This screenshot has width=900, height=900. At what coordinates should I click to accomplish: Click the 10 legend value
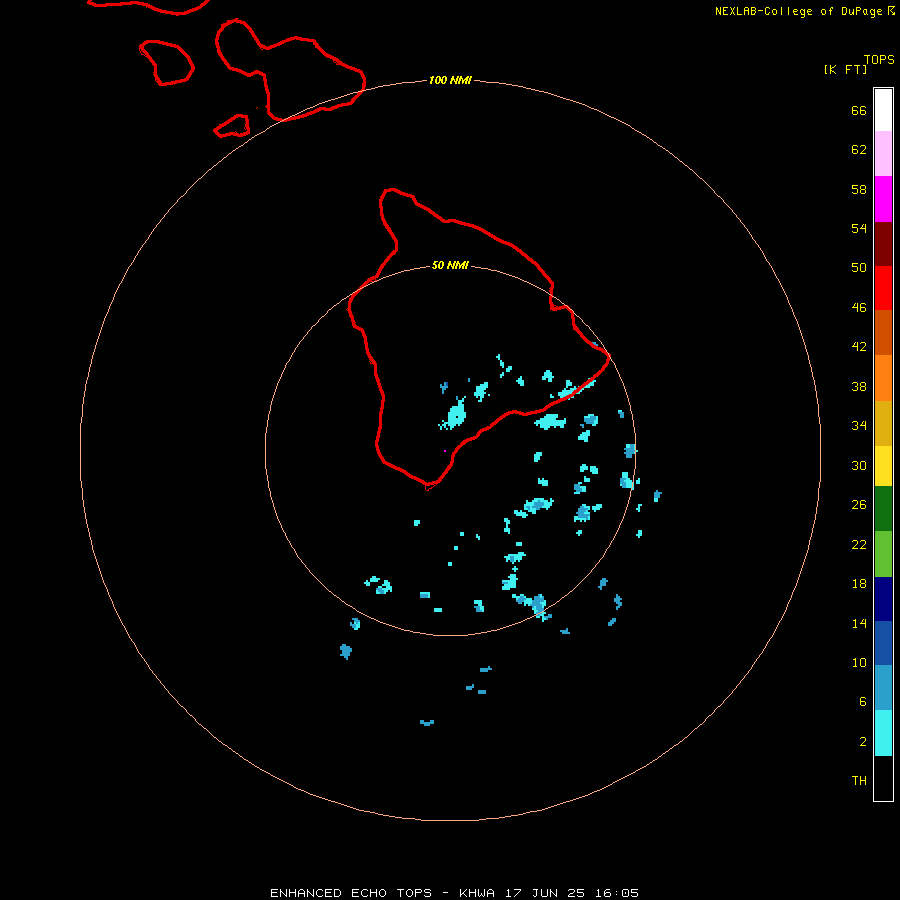[x=859, y=663]
